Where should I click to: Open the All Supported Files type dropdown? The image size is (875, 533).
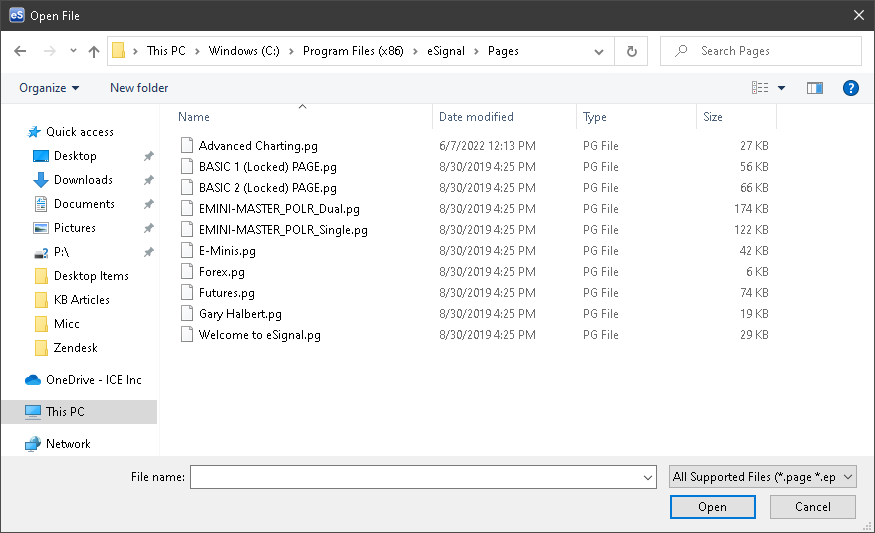coord(763,477)
